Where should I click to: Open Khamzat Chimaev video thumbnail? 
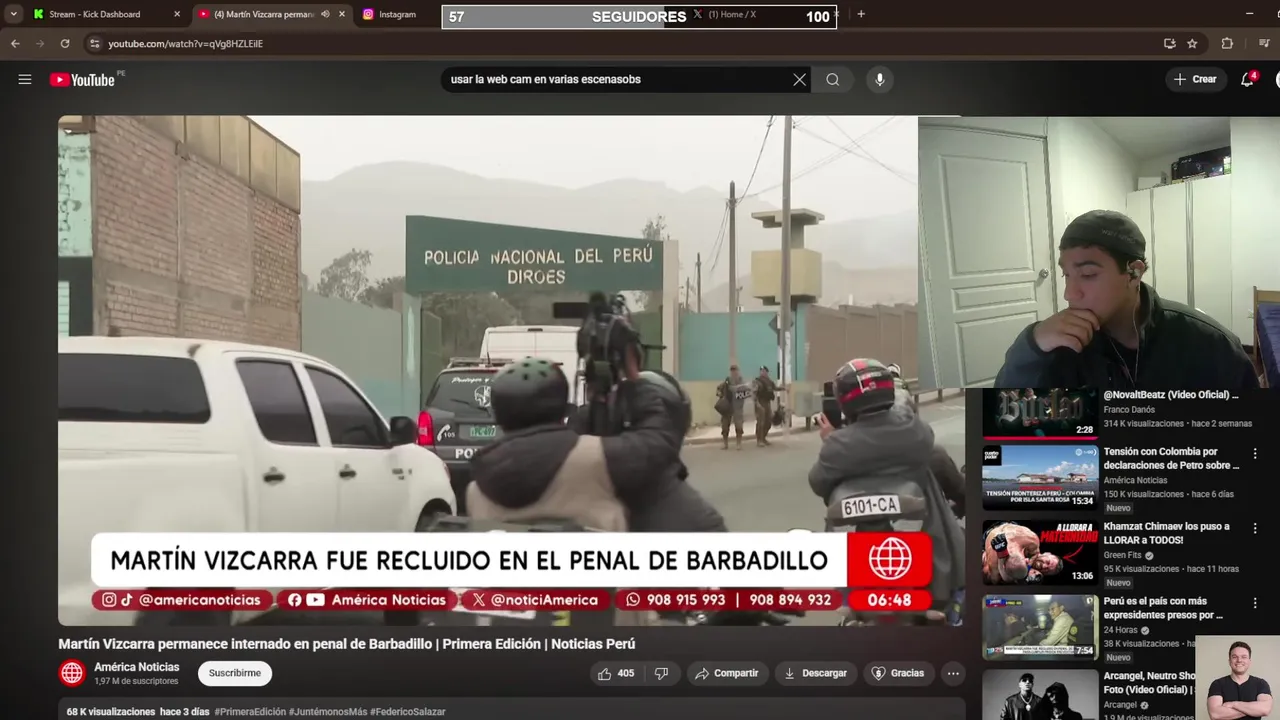click(x=1040, y=553)
